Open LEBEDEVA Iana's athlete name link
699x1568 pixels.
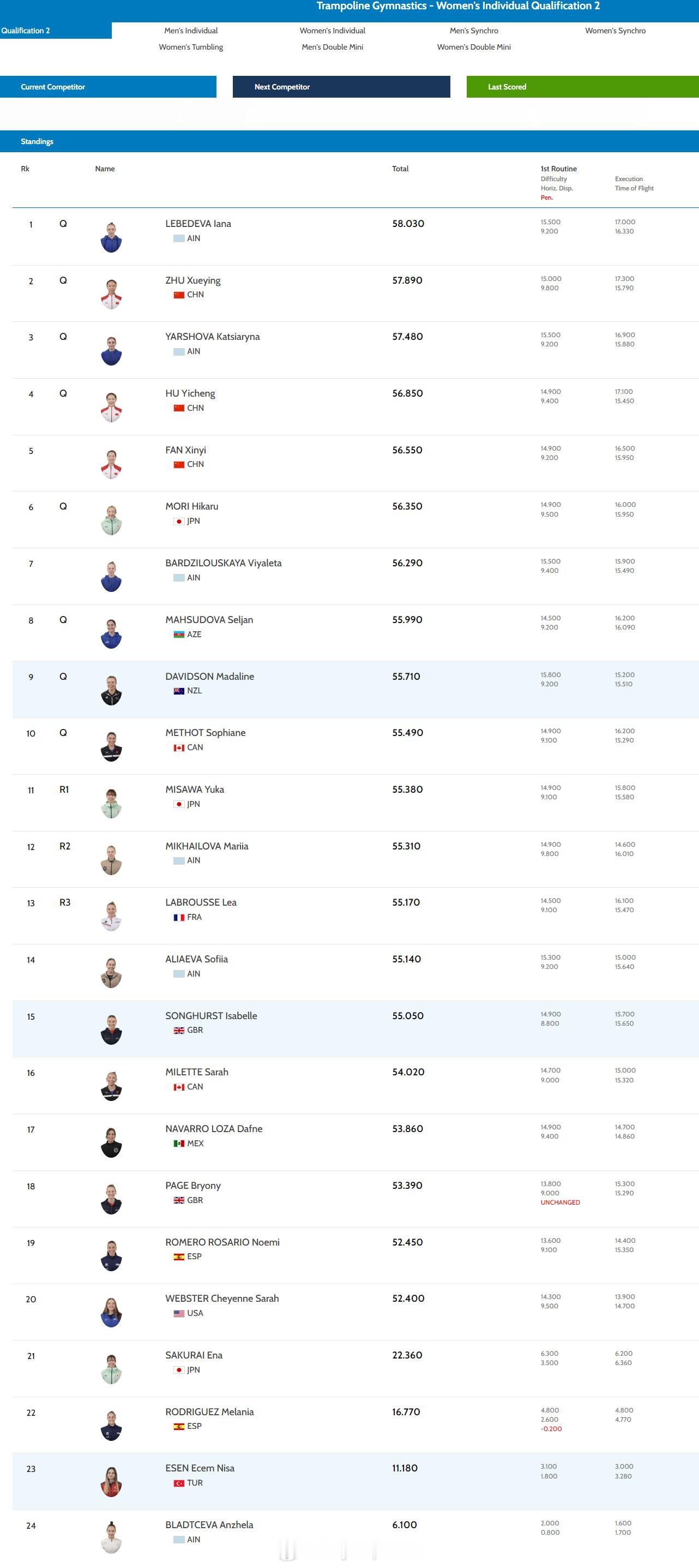[x=198, y=223]
